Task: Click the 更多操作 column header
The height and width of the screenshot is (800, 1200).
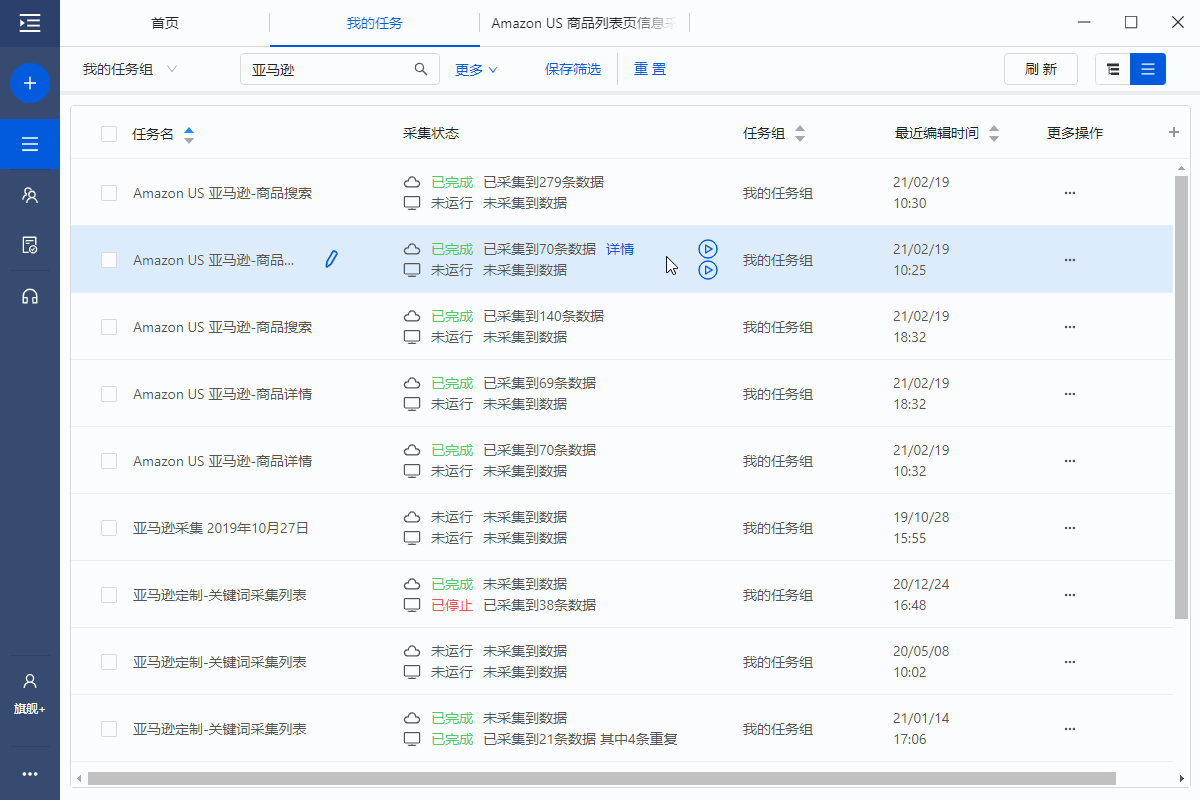Action: (x=1075, y=133)
